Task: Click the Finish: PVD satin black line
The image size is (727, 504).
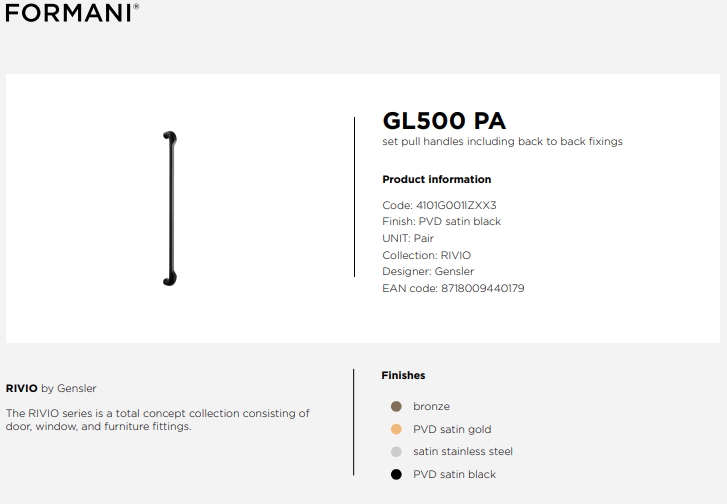Action: point(441,222)
